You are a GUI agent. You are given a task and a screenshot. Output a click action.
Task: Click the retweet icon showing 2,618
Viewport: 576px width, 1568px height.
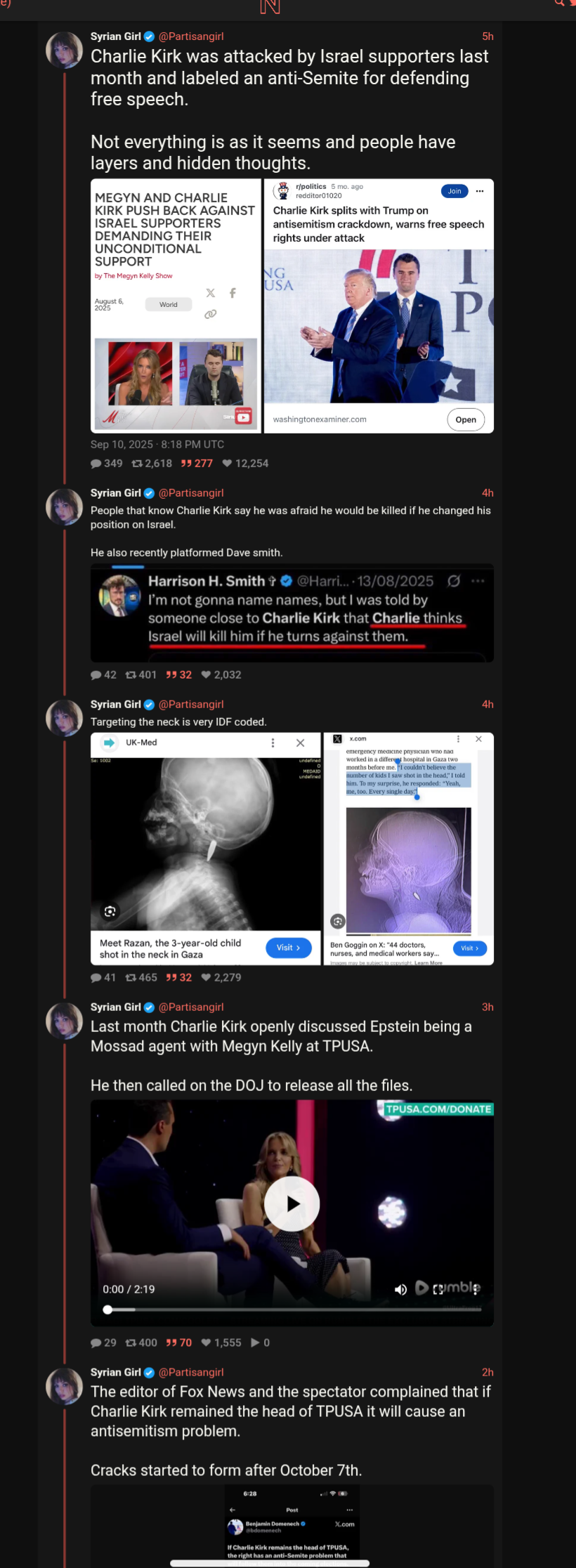(x=137, y=464)
